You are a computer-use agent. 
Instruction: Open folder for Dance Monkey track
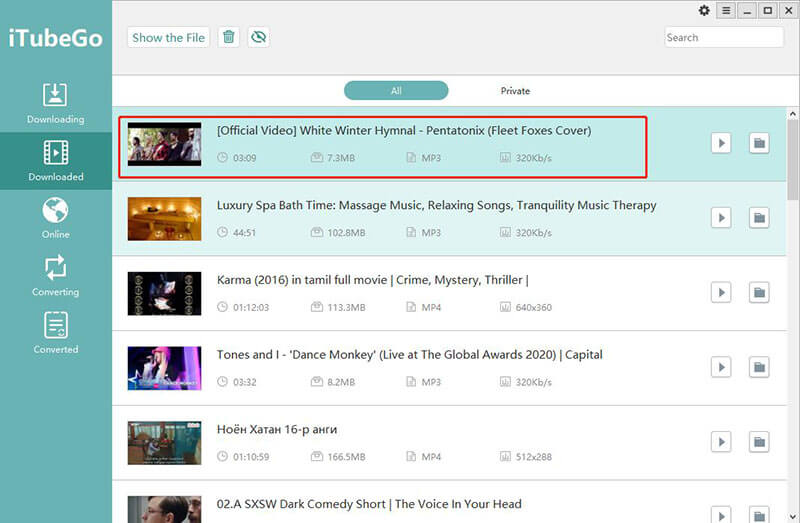[x=759, y=367]
